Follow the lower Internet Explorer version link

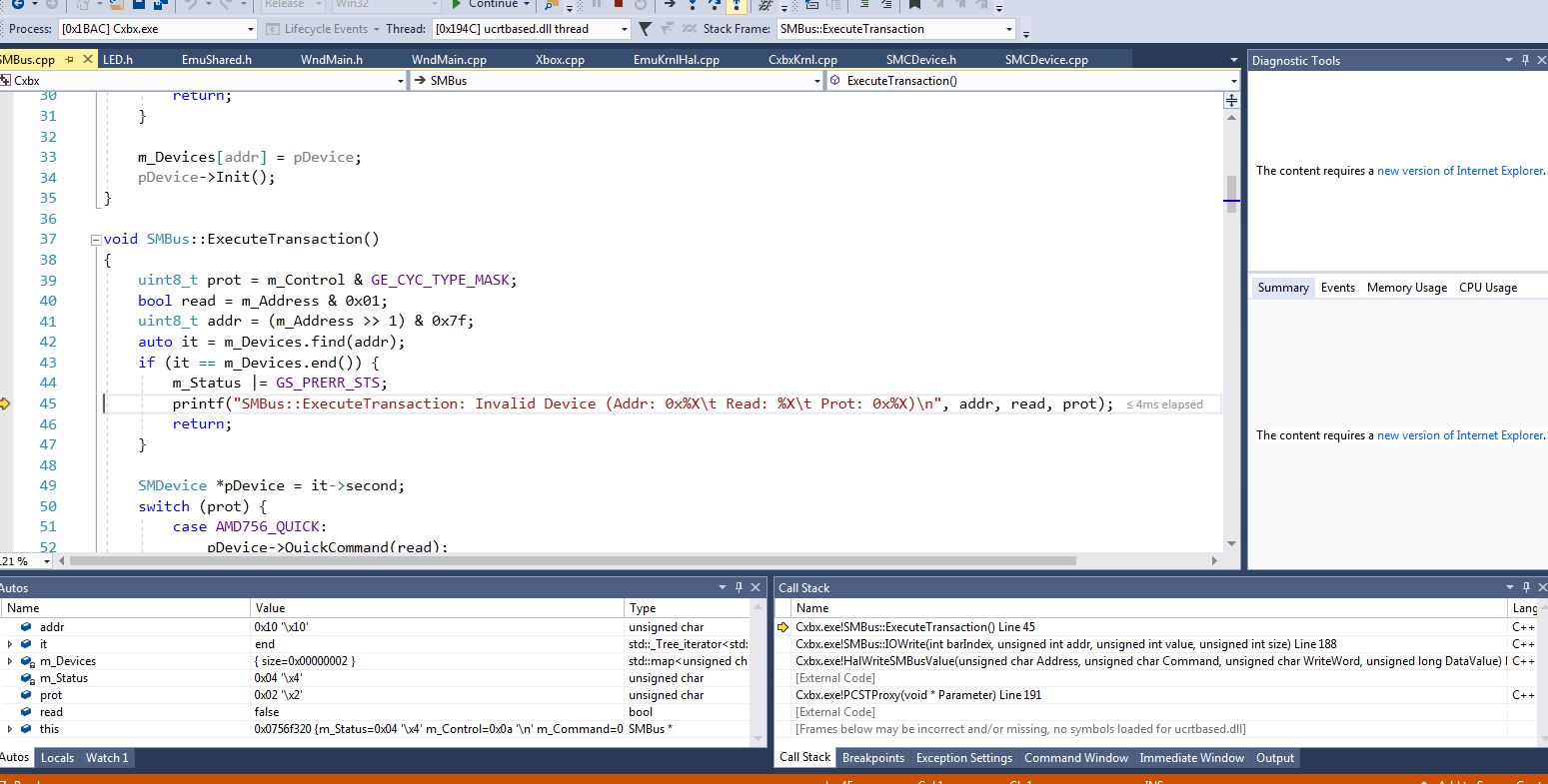click(1459, 435)
